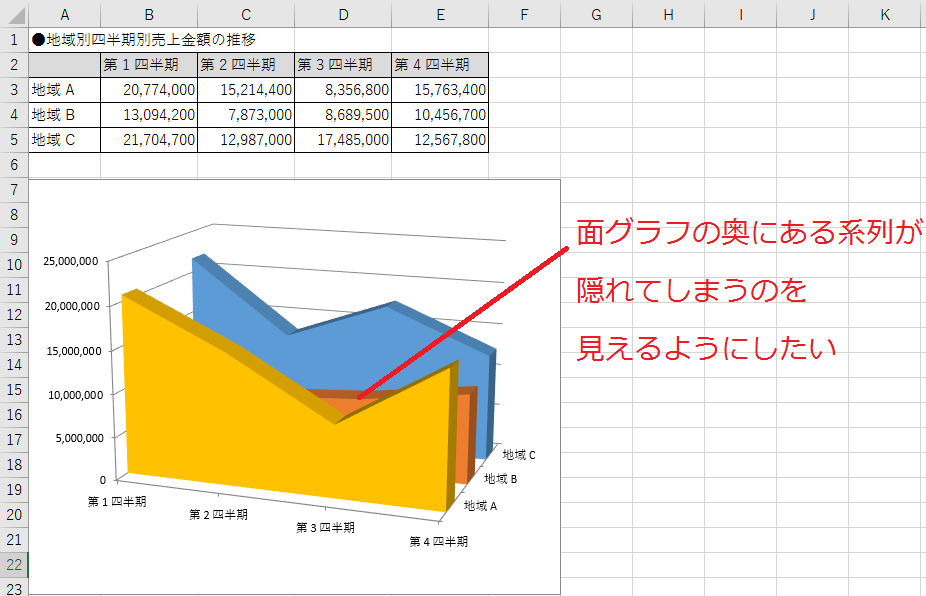Select column header K
Image resolution: width=926 pixels, height=596 pixels.
[884, 15]
